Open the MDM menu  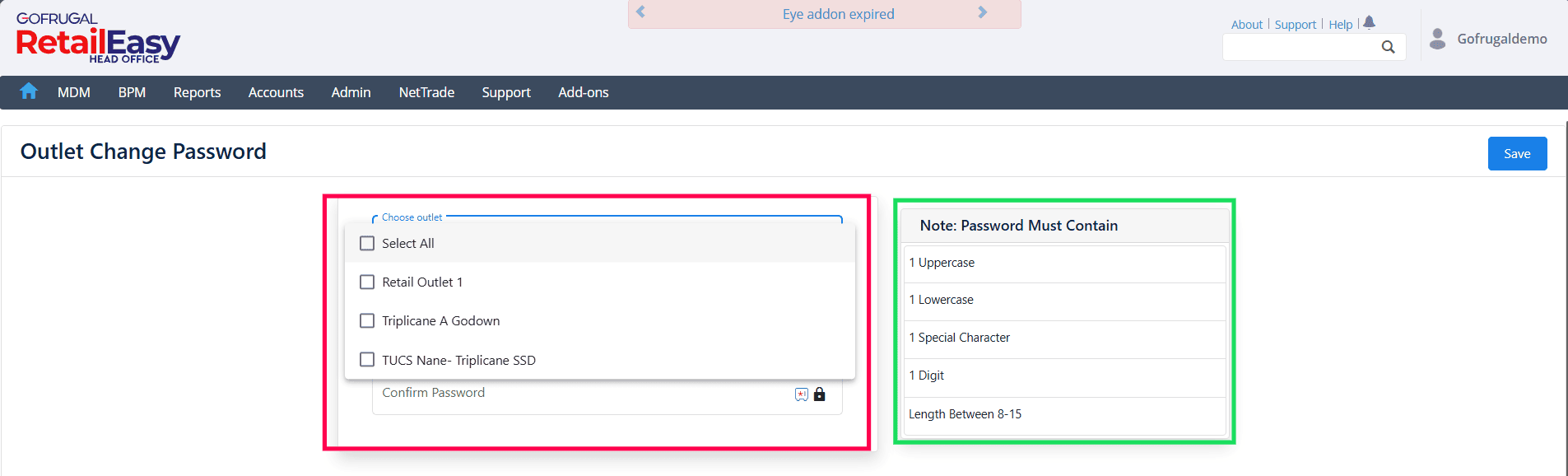74,92
